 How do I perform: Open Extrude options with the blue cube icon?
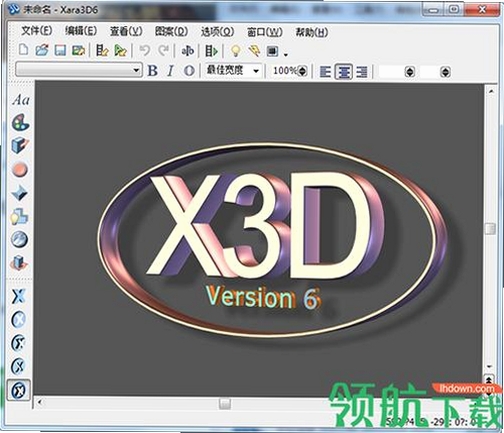tap(20, 146)
